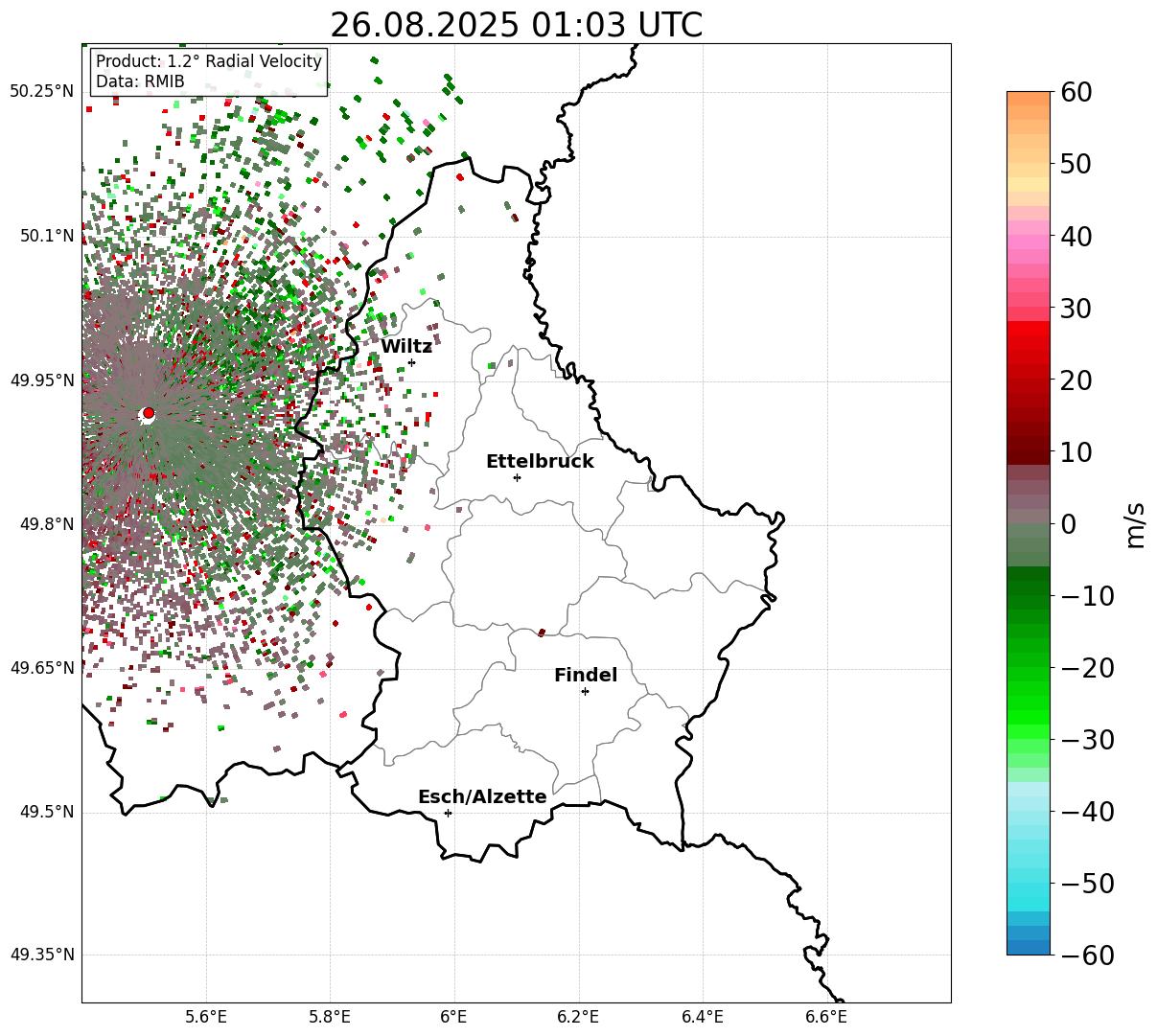Viewport: 1157px width, 1036px height.
Task: Click the colorbar 50 tick label
Action: (x=1076, y=164)
